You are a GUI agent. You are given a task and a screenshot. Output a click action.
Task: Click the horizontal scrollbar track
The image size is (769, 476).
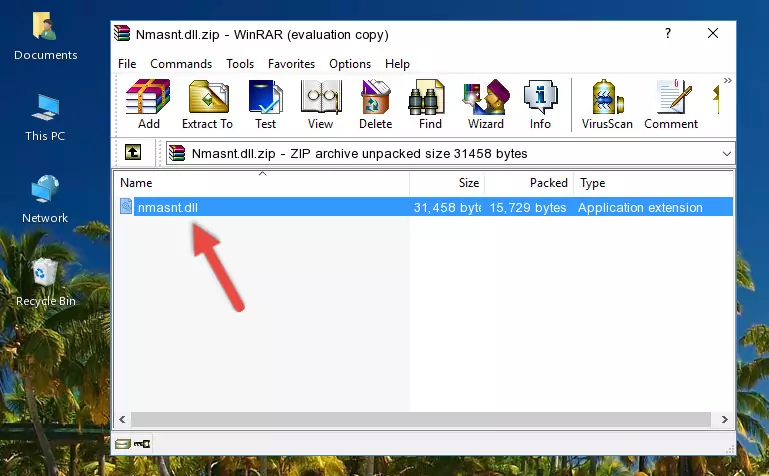(x=421, y=420)
